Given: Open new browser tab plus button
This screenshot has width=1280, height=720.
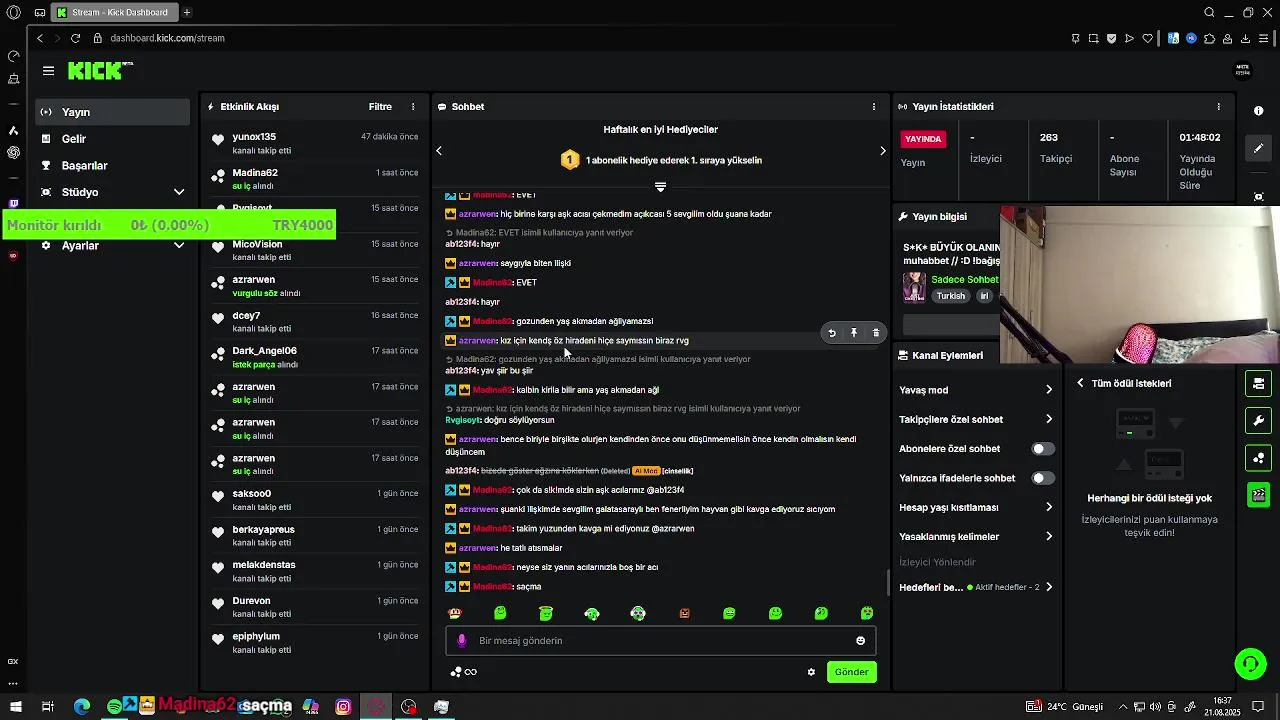Looking at the screenshot, I should [187, 12].
